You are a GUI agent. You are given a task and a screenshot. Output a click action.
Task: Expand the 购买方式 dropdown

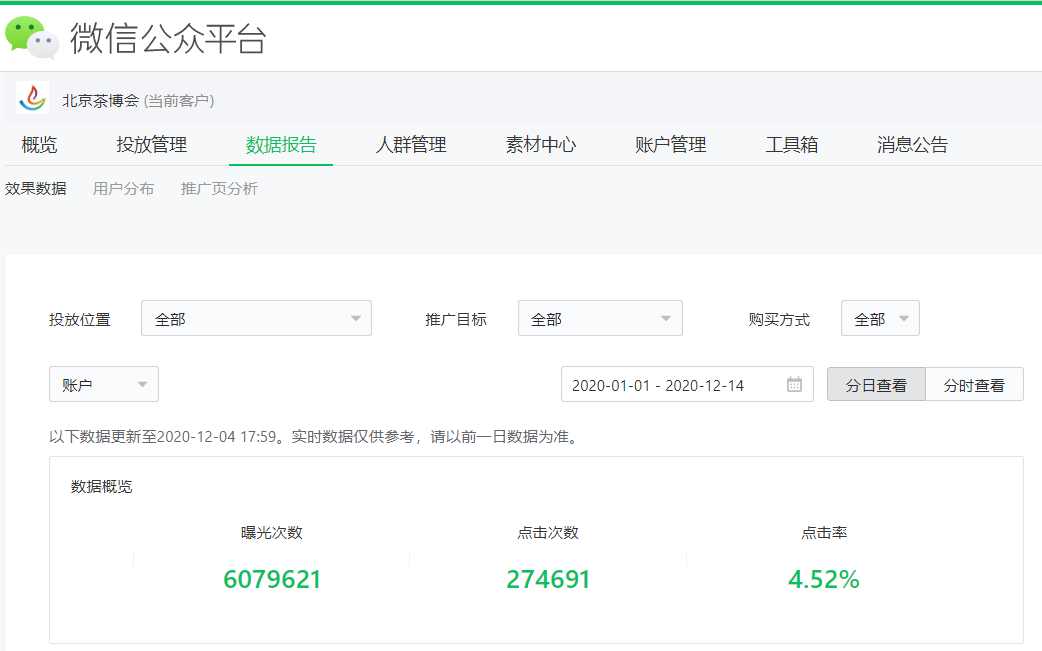[880, 317]
